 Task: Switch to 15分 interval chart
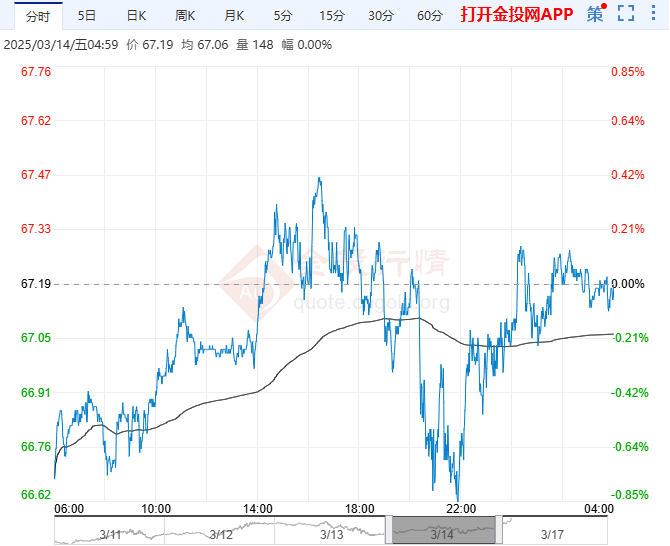pyautogui.click(x=331, y=15)
